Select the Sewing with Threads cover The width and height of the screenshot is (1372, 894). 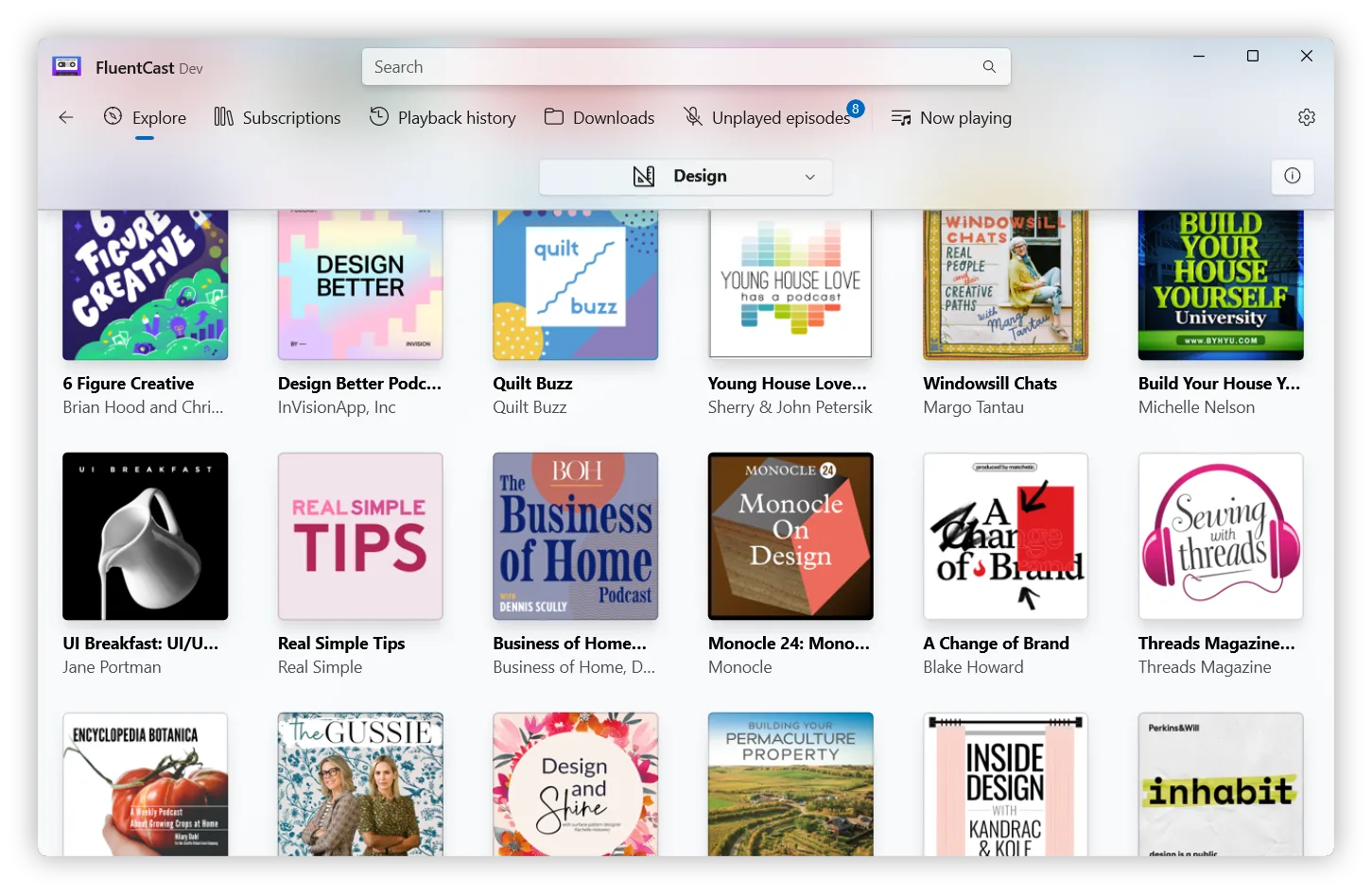(x=1221, y=536)
